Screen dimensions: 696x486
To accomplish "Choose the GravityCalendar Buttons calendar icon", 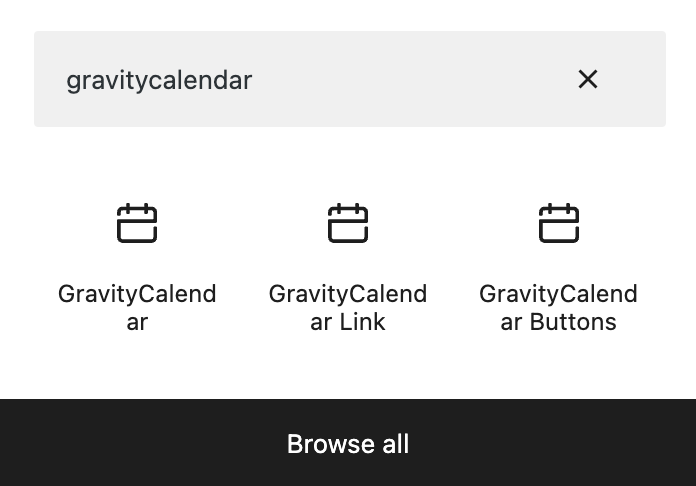I will coord(559,223).
